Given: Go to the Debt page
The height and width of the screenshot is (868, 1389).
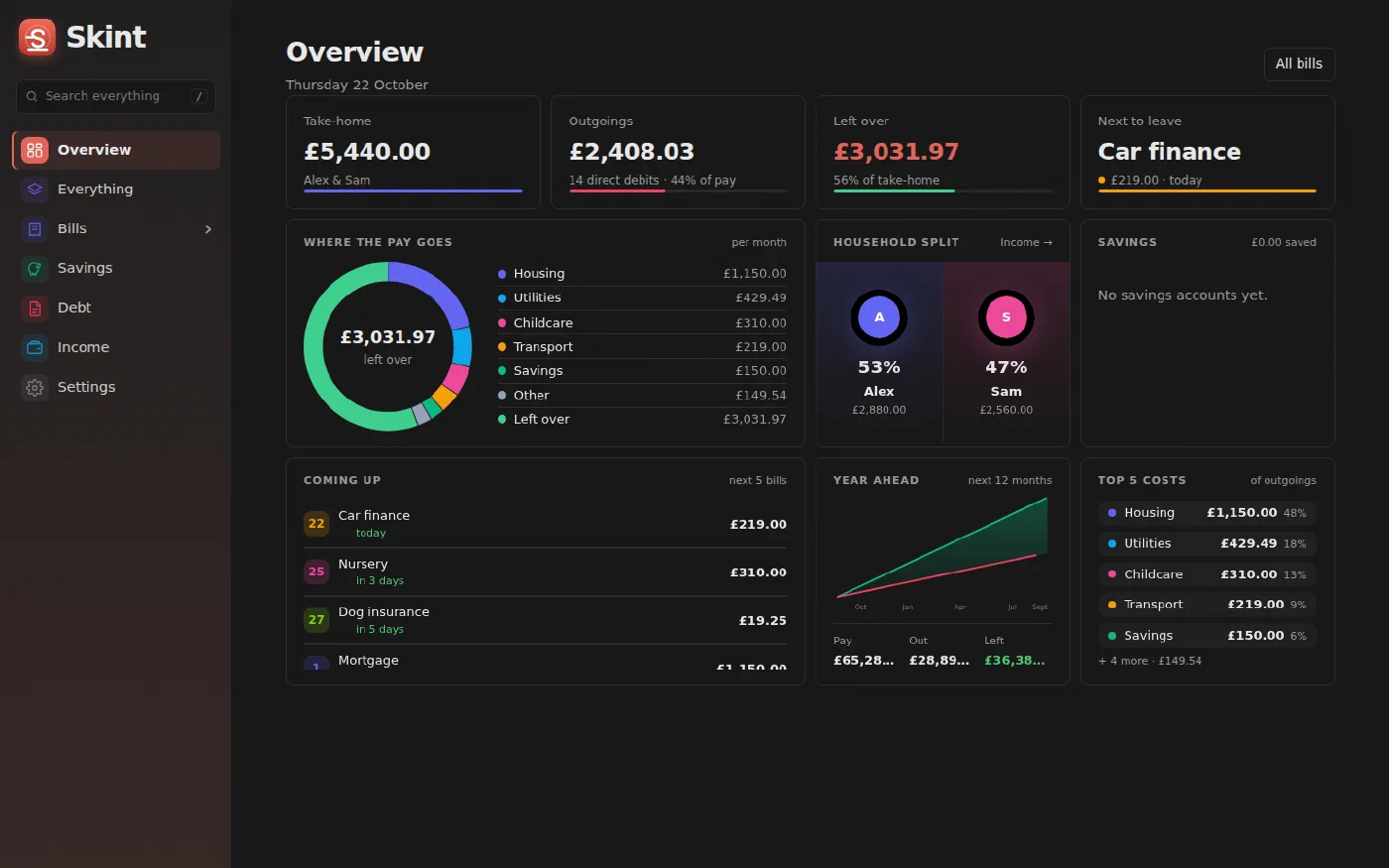Looking at the screenshot, I should click(x=116, y=309).
